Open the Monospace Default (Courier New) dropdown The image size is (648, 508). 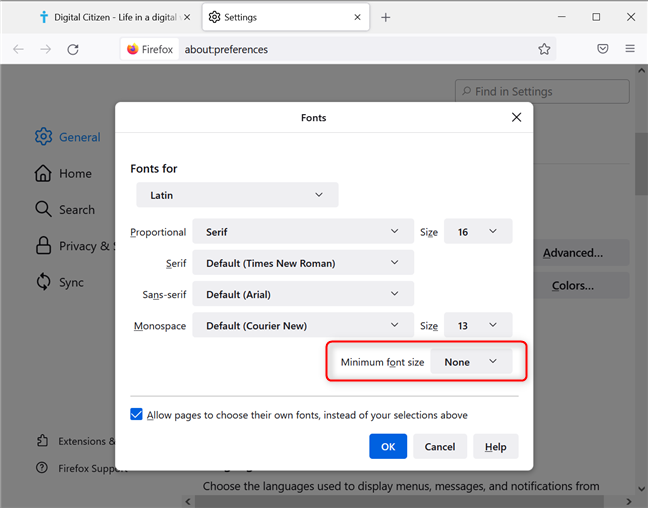click(303, 325)
